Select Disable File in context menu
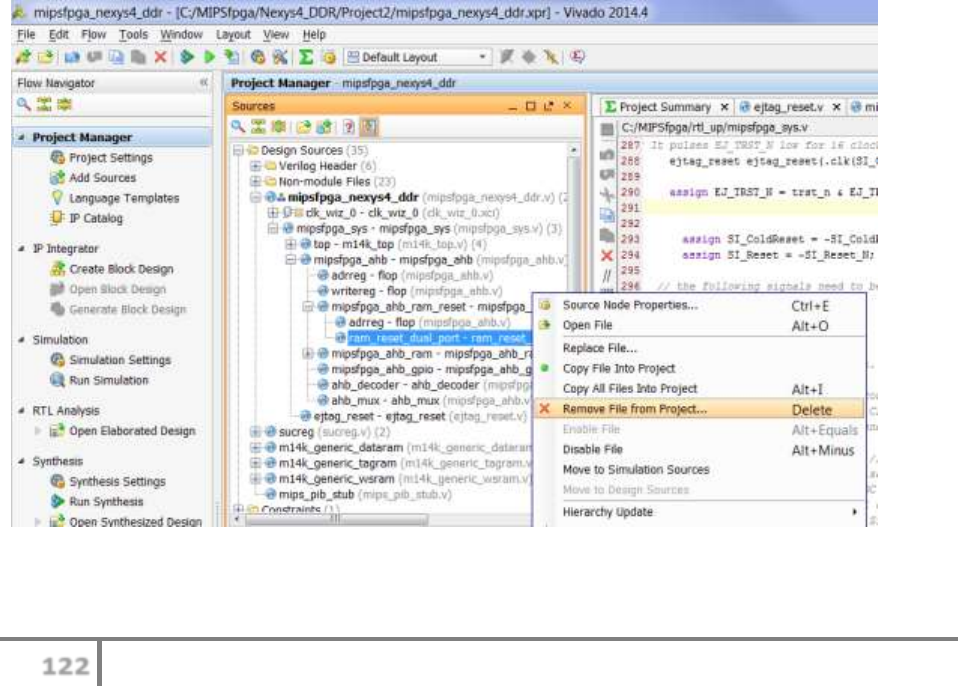The image size is (958, 686). click(x=592, y=450)
